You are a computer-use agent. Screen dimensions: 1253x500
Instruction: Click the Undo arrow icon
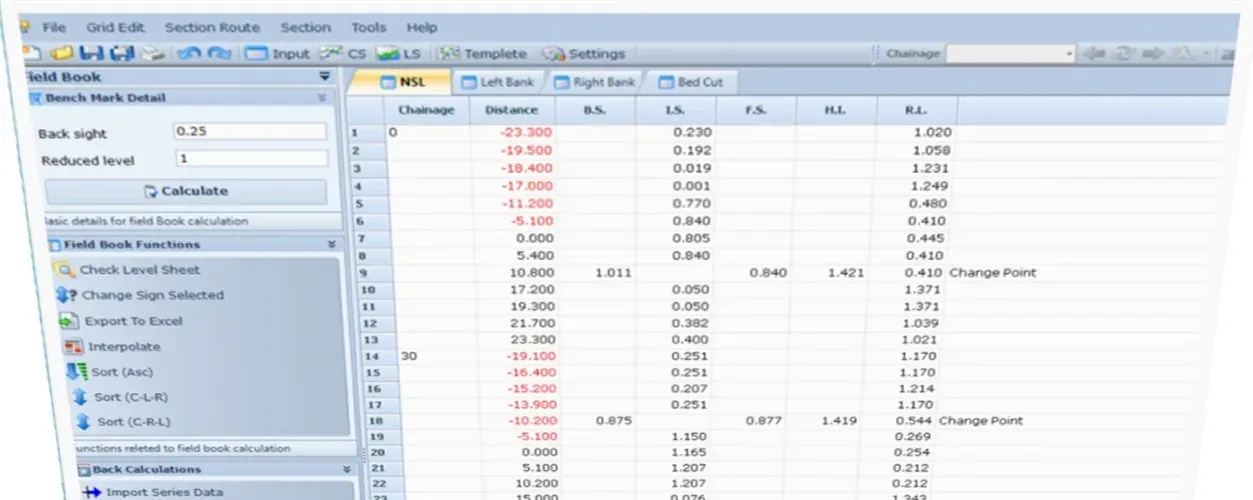(190, 54)
